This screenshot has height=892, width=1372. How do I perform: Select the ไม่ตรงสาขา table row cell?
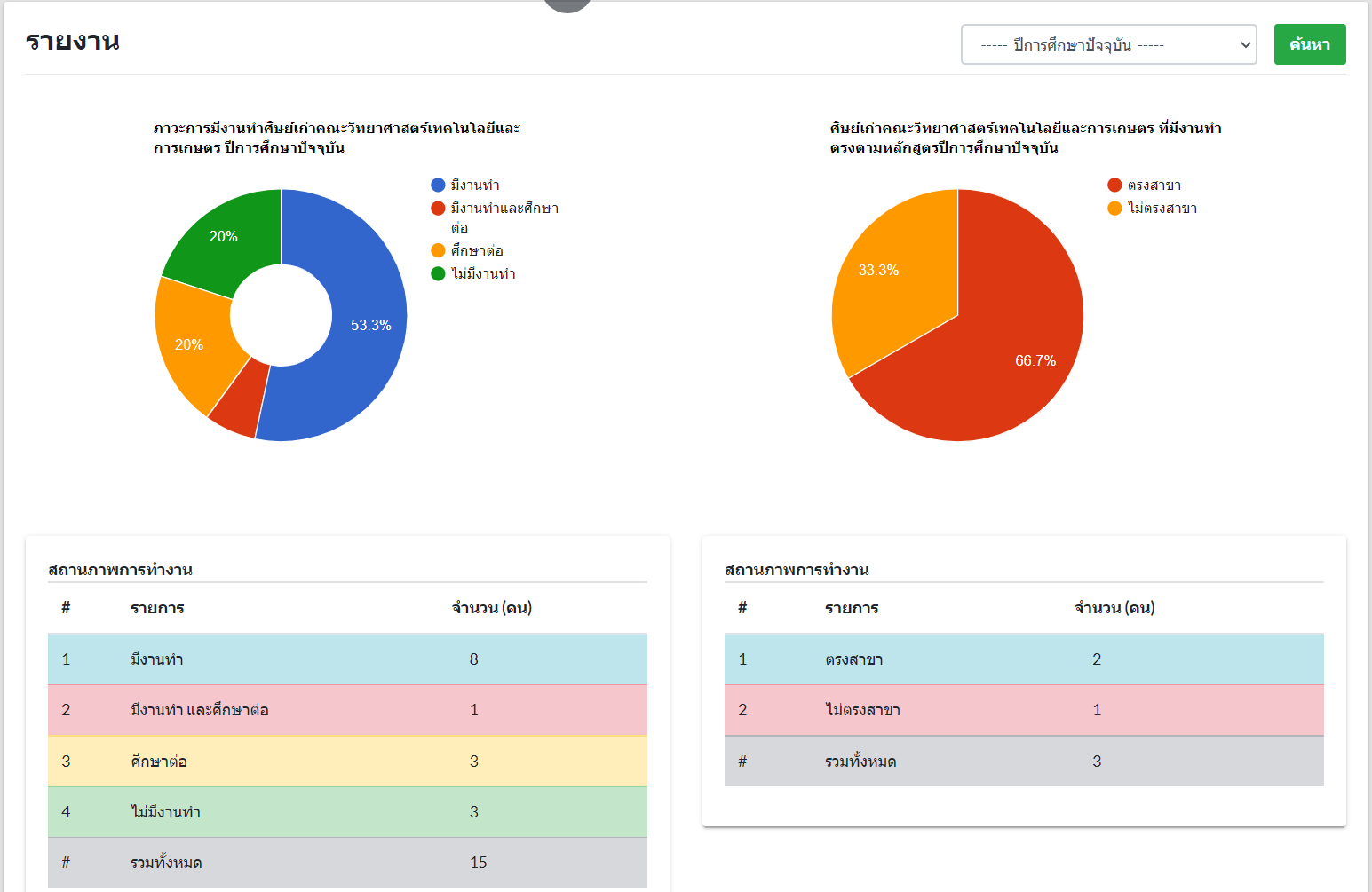(862, 710)
